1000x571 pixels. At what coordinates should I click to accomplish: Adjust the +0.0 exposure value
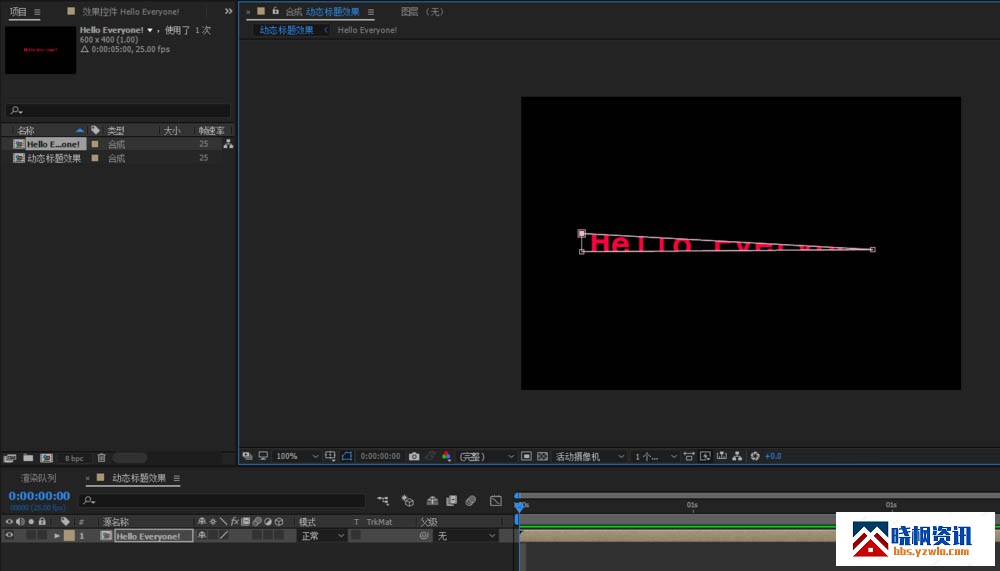coord(773,456)
